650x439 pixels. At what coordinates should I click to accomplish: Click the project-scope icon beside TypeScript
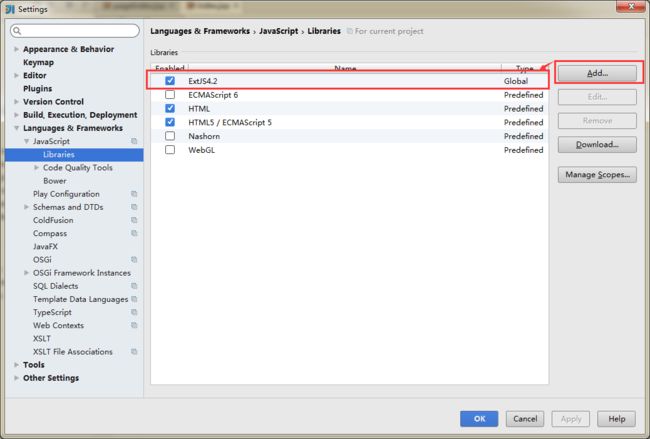[x=134, y=312]
